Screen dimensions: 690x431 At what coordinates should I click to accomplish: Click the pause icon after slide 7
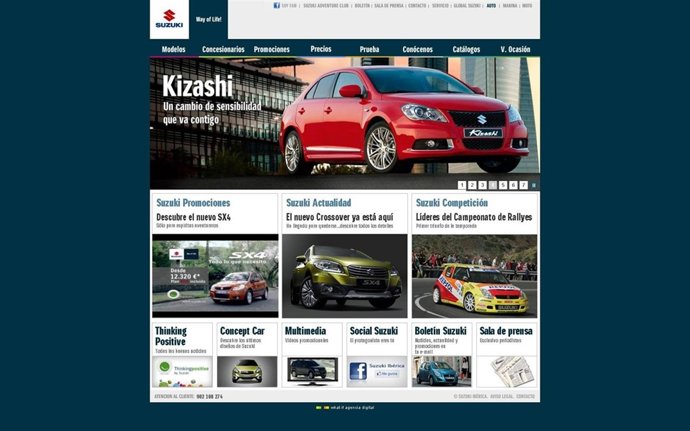click(534, 185)
